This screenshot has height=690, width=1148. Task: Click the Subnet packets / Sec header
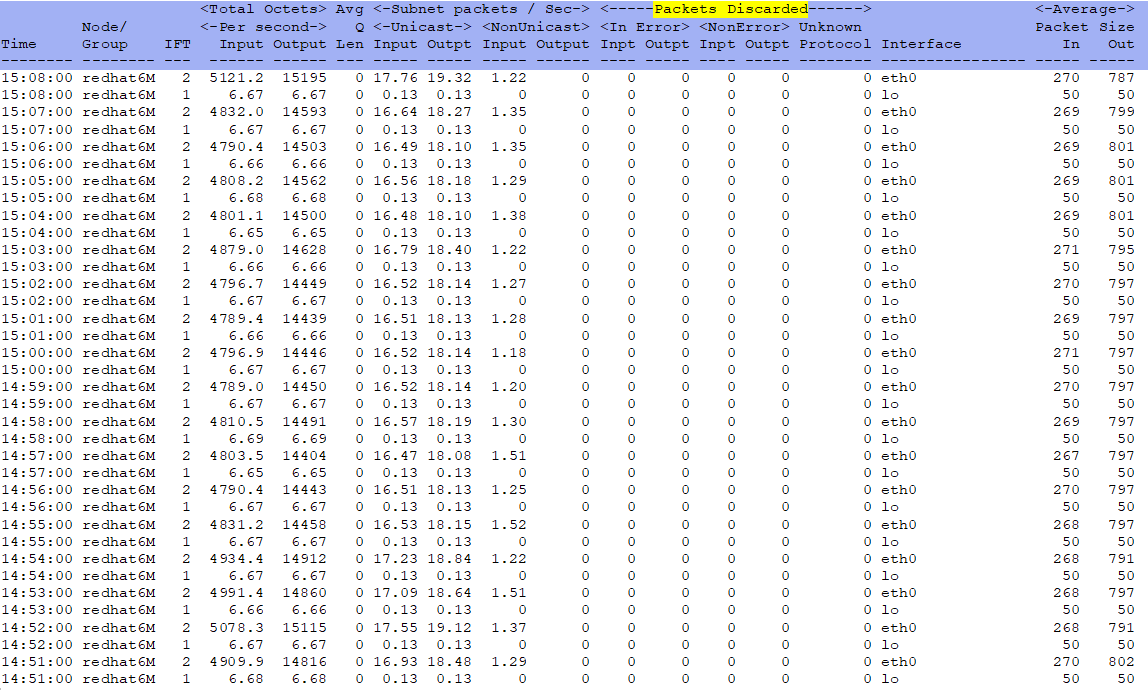[481, 9]
